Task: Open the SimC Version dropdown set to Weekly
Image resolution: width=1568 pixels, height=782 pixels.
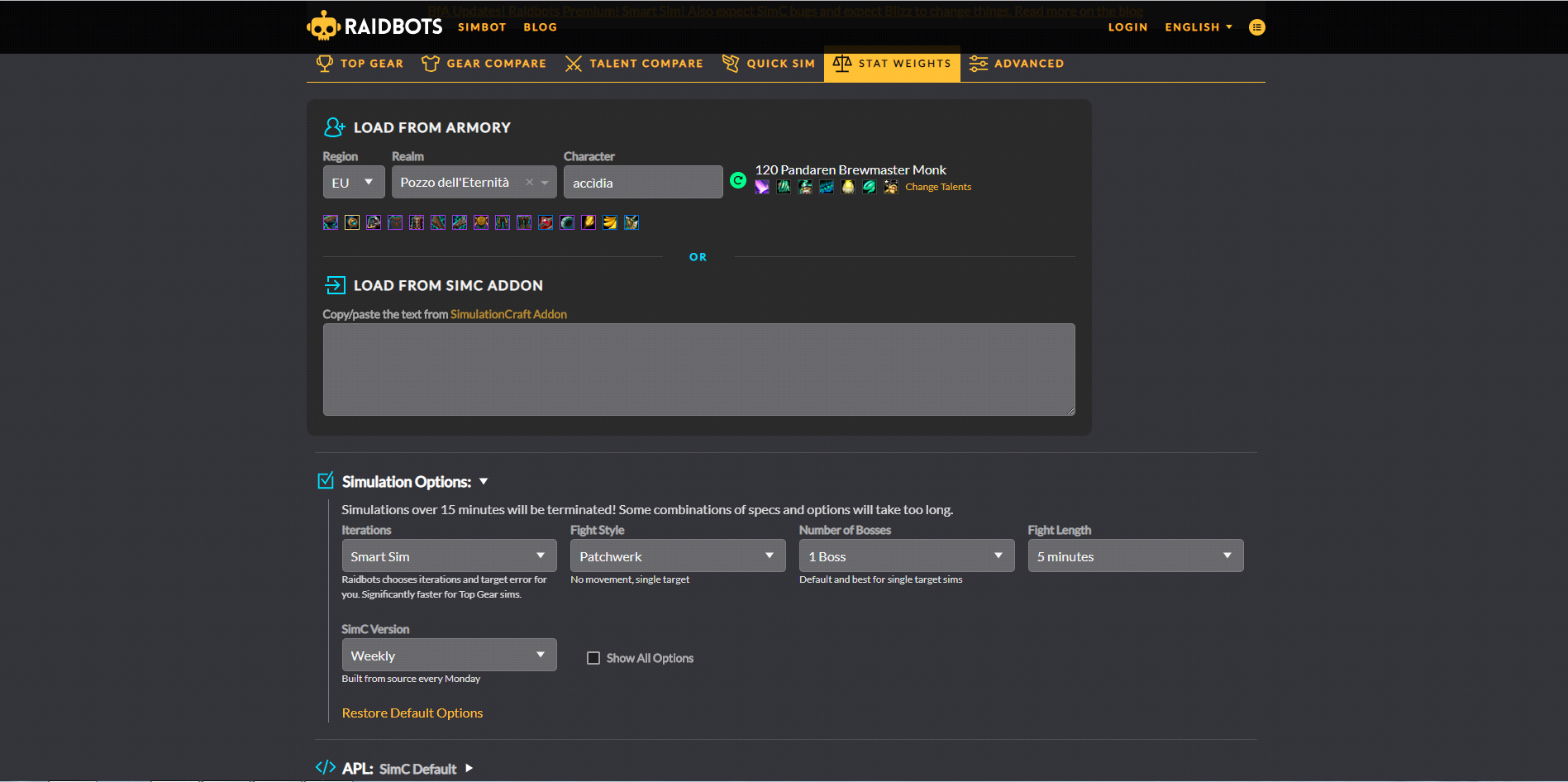Action: pos(449,655)
